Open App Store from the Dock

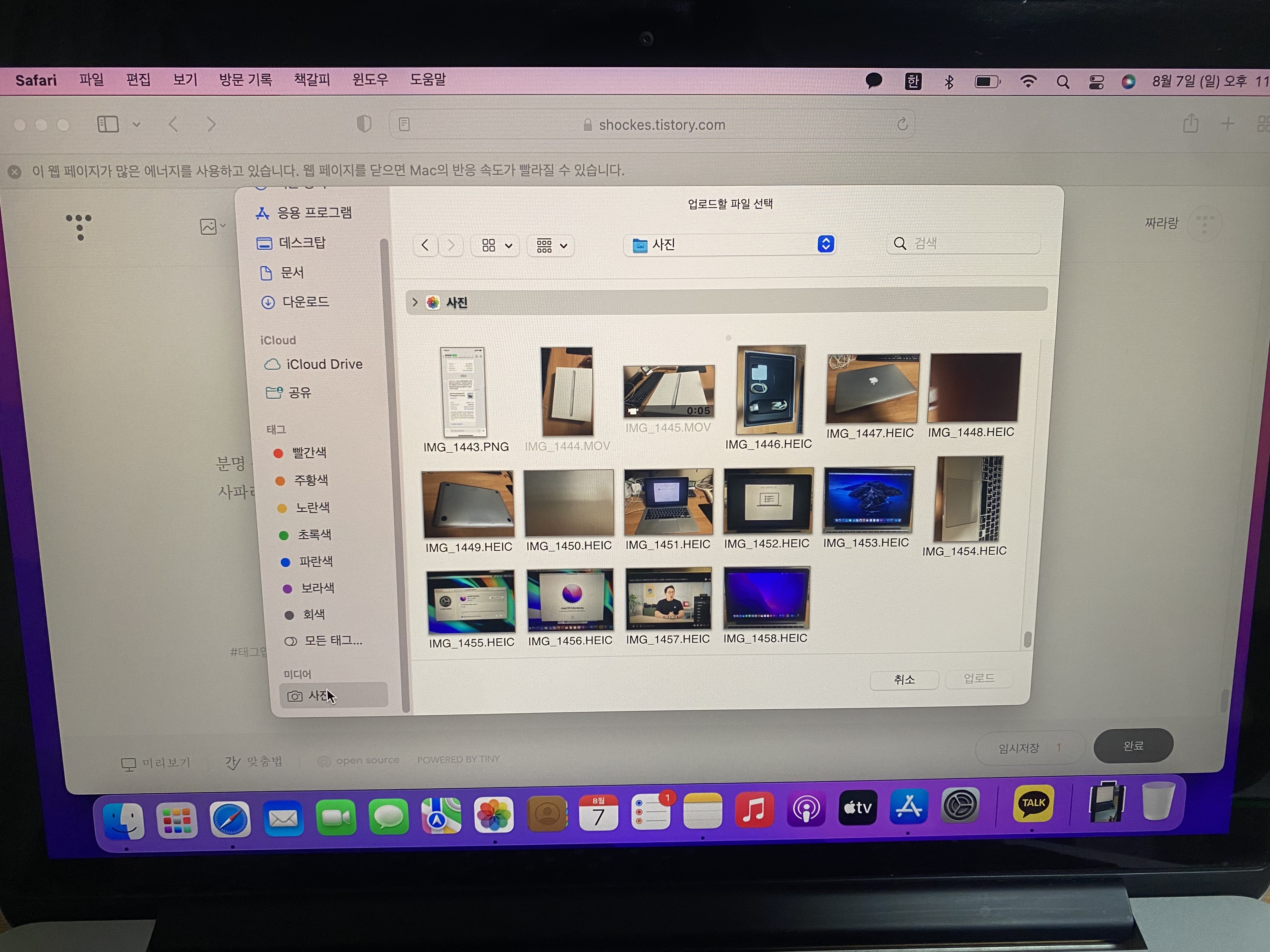pyautogui.click(x=909, y=806)
